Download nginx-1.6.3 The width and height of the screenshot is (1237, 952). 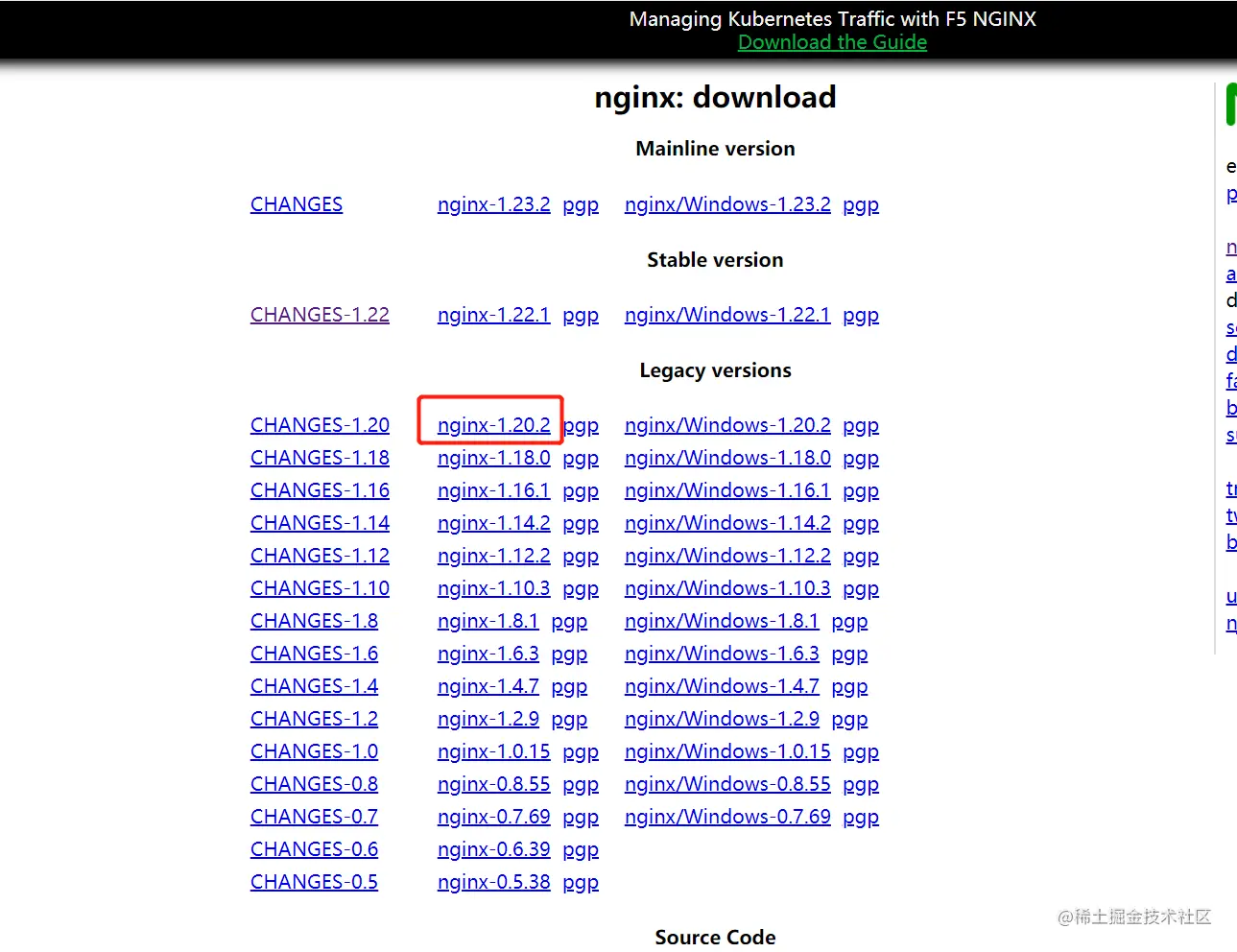pyautogui.click(x=488, y=654)
